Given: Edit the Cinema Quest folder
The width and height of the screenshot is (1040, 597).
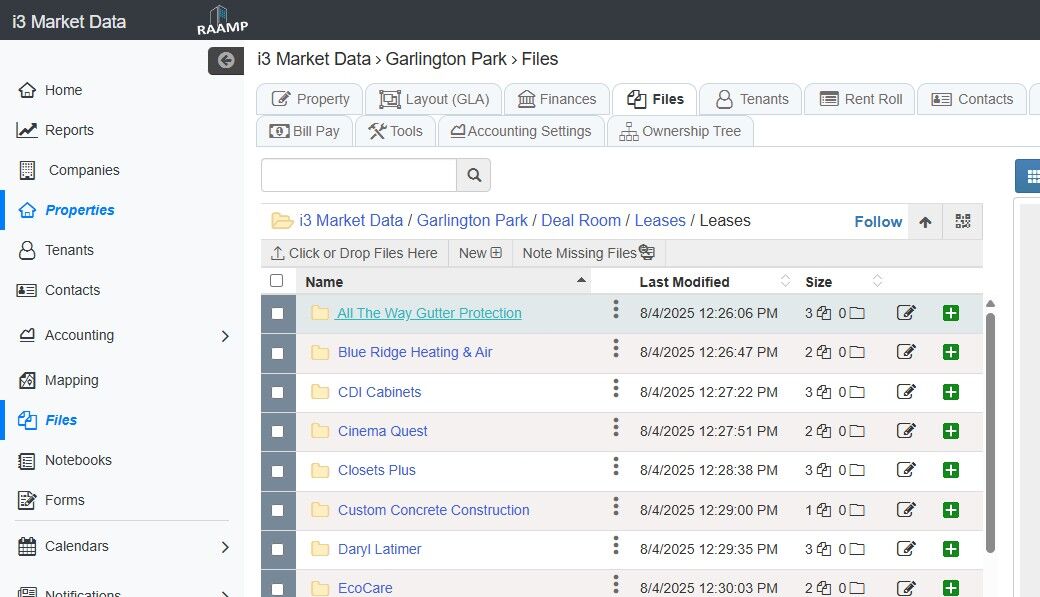Looking at the screenshot, I should coord(906,431).
